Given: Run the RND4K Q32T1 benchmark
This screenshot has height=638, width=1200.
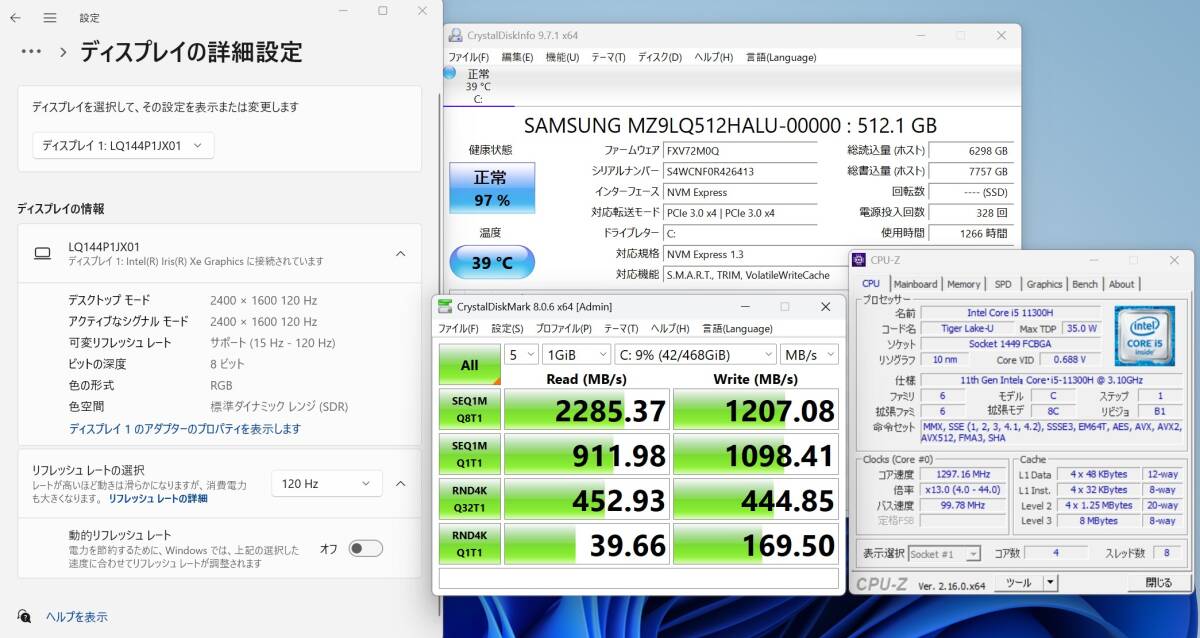Looking at the screenshot, I should pyautogui.click(x=469, y=500).
